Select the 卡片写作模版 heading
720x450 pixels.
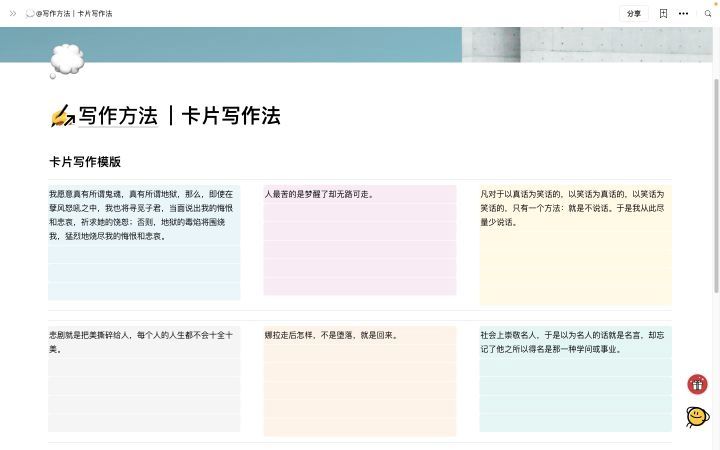pos(85,162)
